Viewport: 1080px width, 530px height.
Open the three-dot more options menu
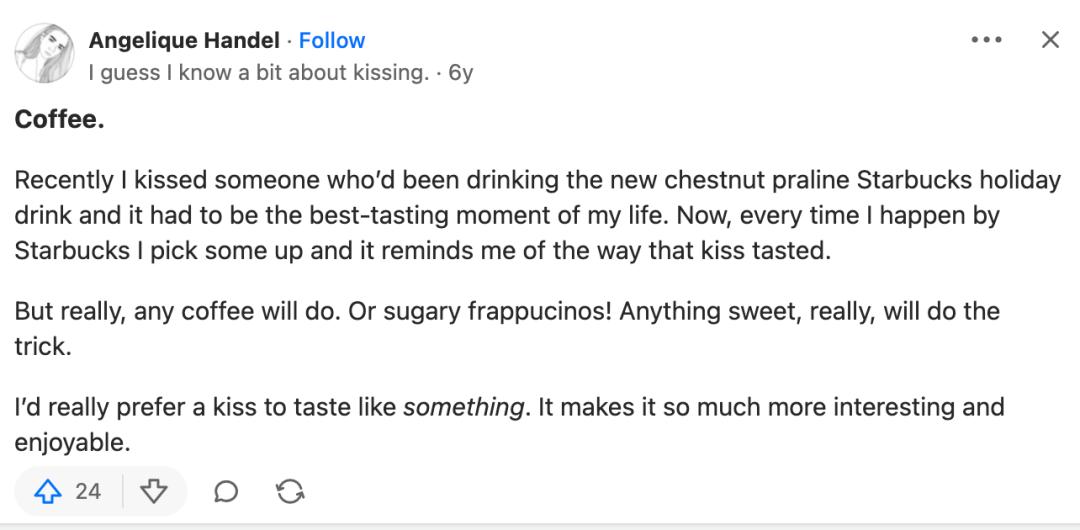tap(986, 40)
